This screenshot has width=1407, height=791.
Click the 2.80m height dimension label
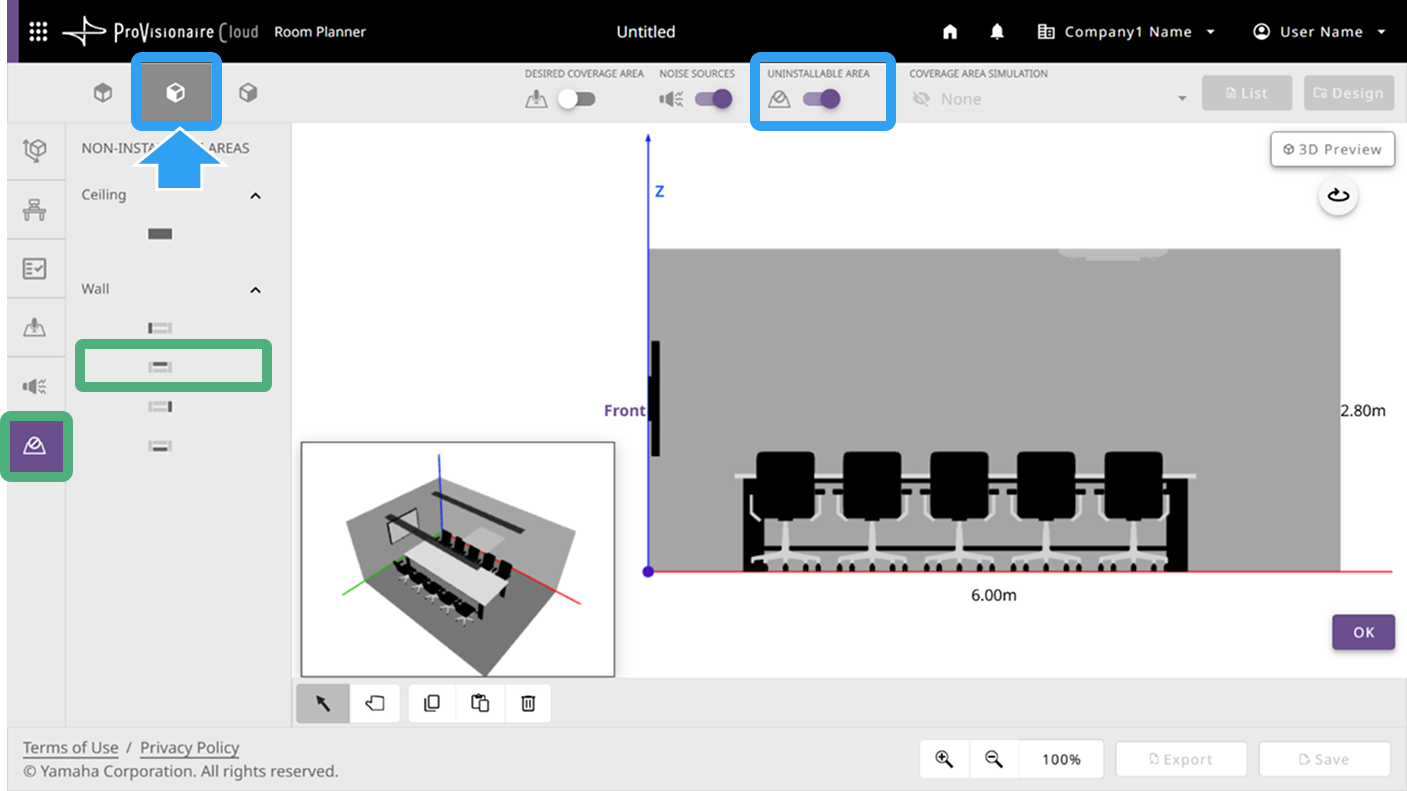point(1363,410)
